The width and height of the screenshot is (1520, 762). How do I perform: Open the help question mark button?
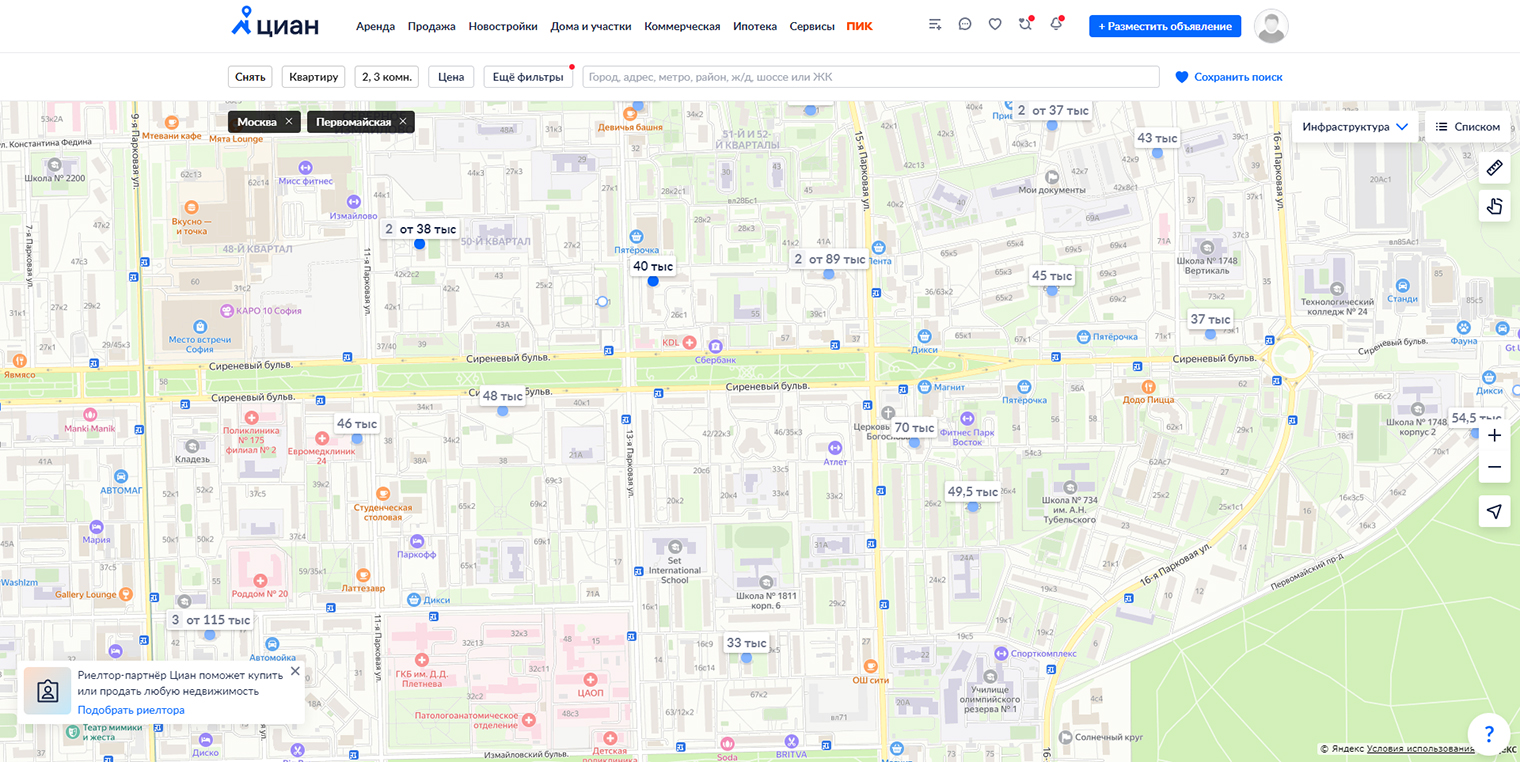click(1489, 733)
